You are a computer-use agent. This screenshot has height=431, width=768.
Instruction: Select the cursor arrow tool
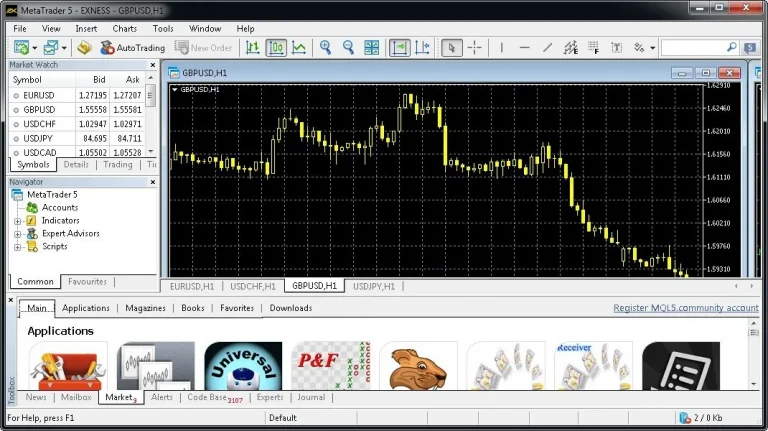click(x=452, y=48)
